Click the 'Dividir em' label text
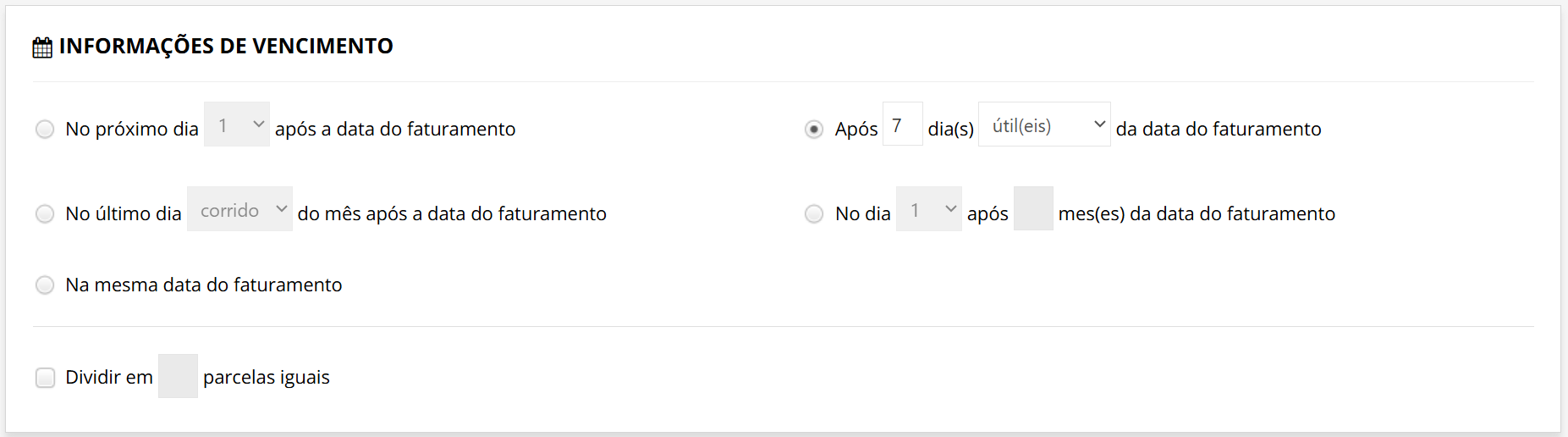Image resolution: width=1568 pixels, height=437 pixels. (109, 377)
